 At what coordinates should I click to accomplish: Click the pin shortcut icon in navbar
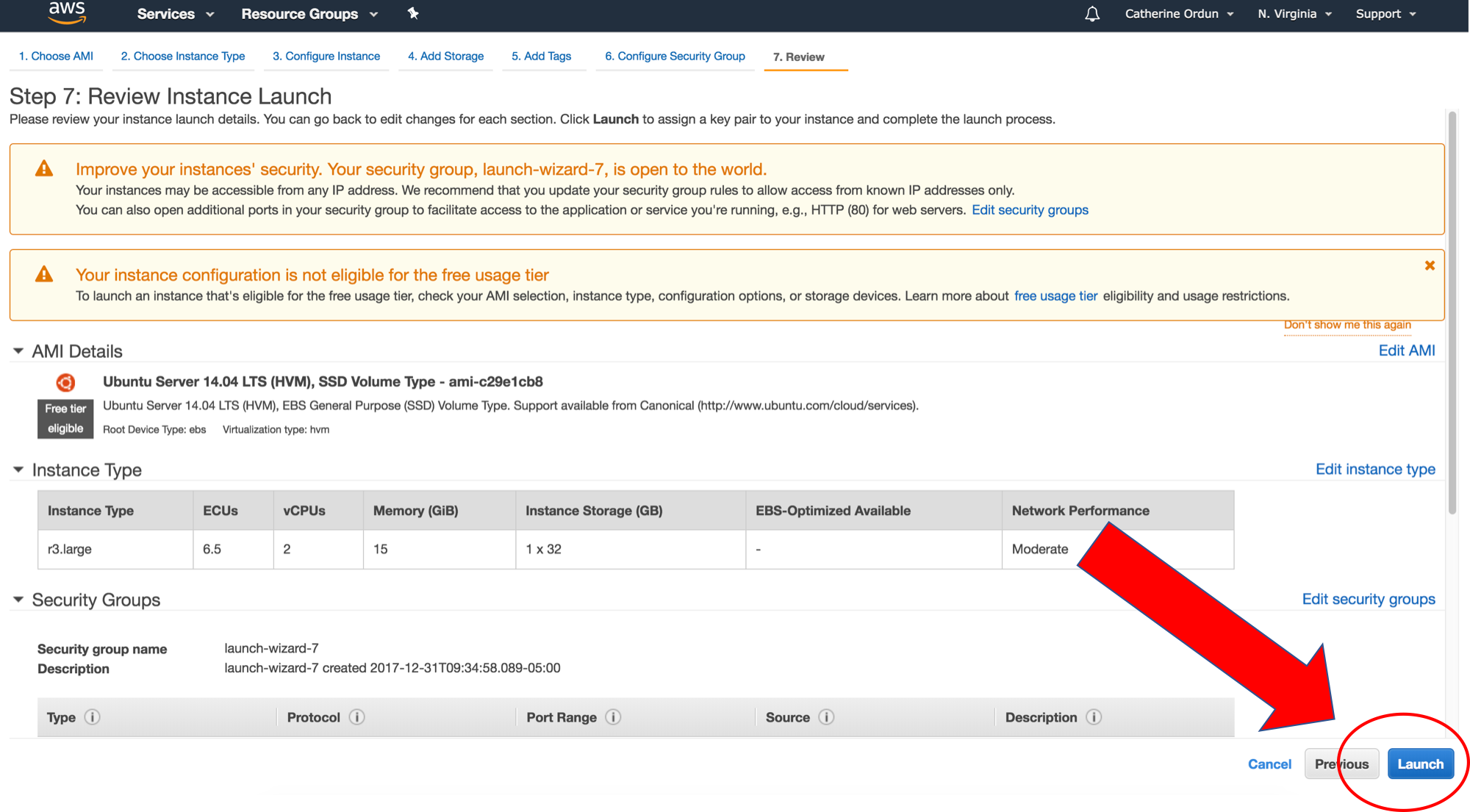413,13
